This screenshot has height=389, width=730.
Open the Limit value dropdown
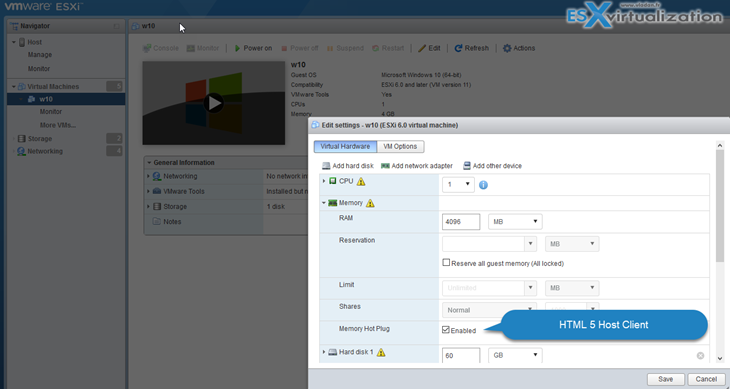(x=530, y=288)
